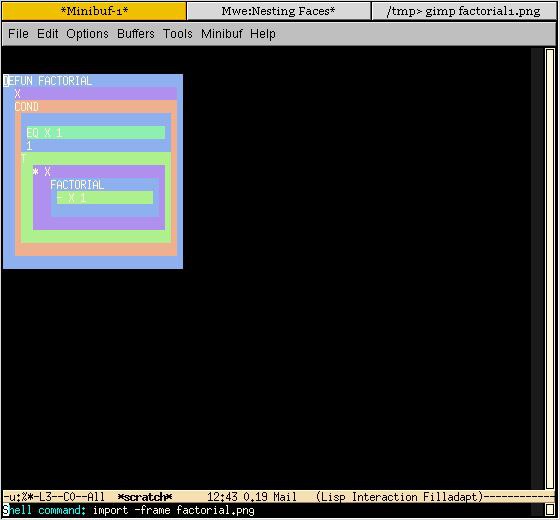Click the DEFUN FACTORIAL text line
The image size is (560, 520).
pos(48,81)
